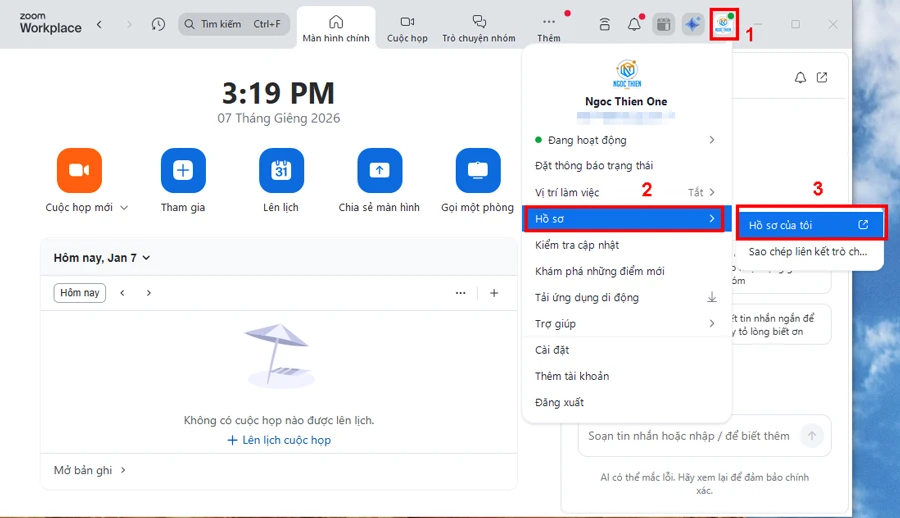The height and width of the screenshot is (518, 900).
Task: Switch to the Màn hình chính tab
Action: [x=336, y=29]
